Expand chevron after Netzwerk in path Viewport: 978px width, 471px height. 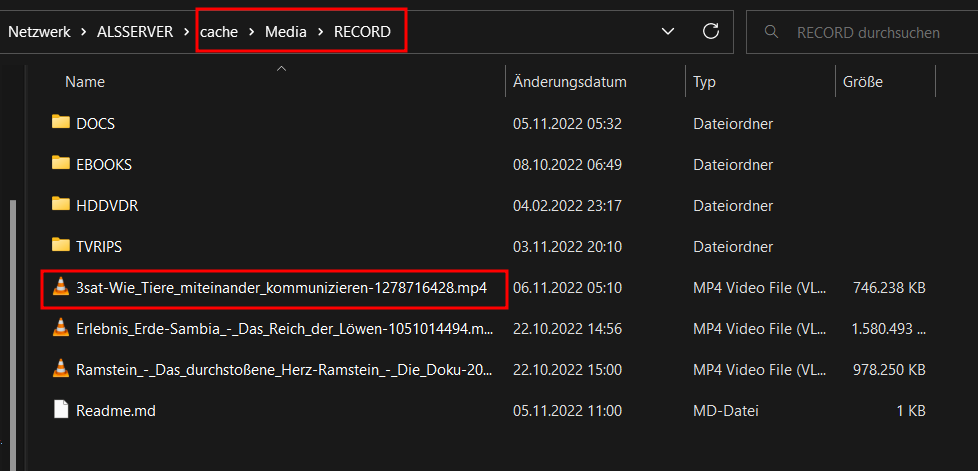click(84, 32)
